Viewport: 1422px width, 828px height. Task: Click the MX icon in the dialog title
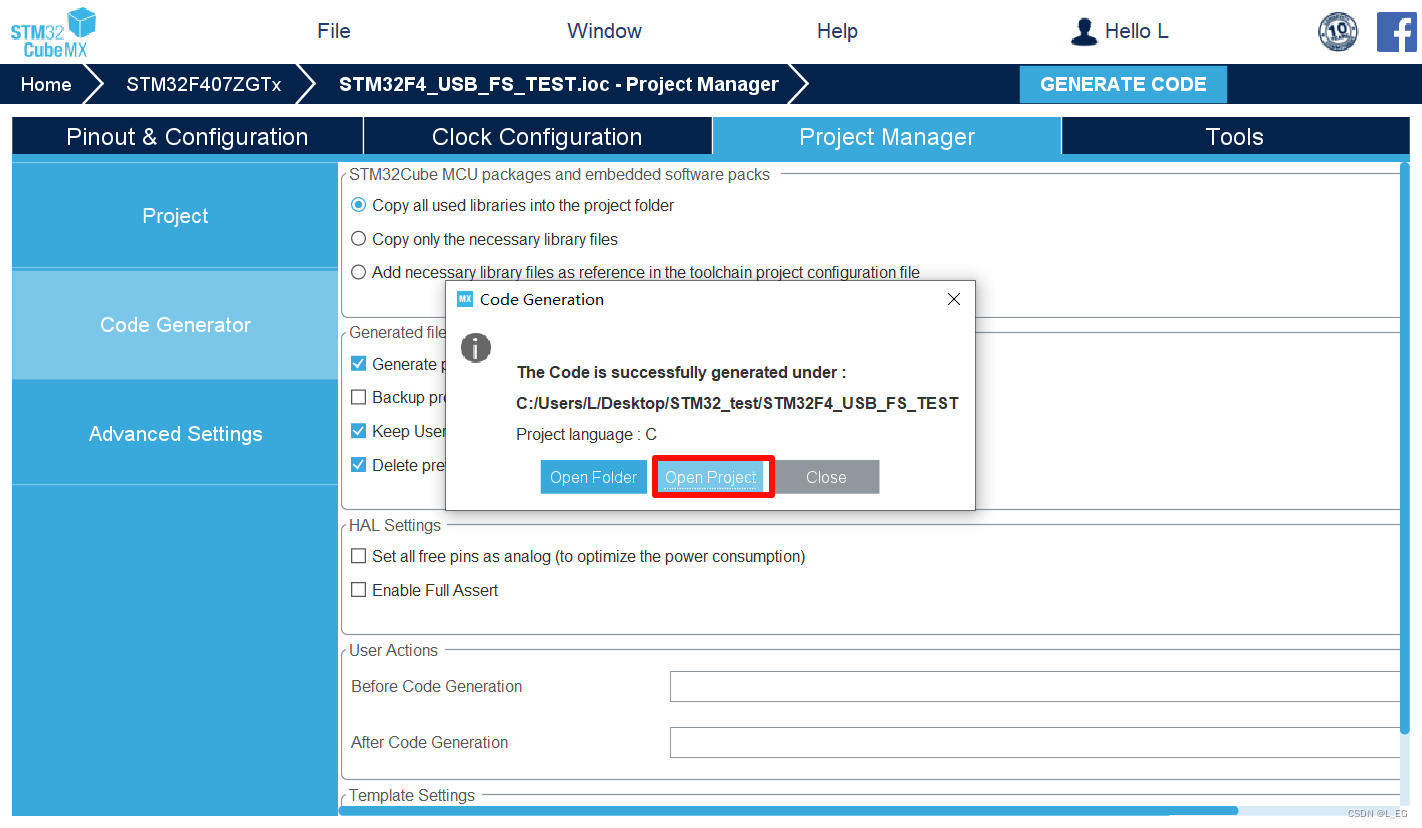[x=464, y=299]
